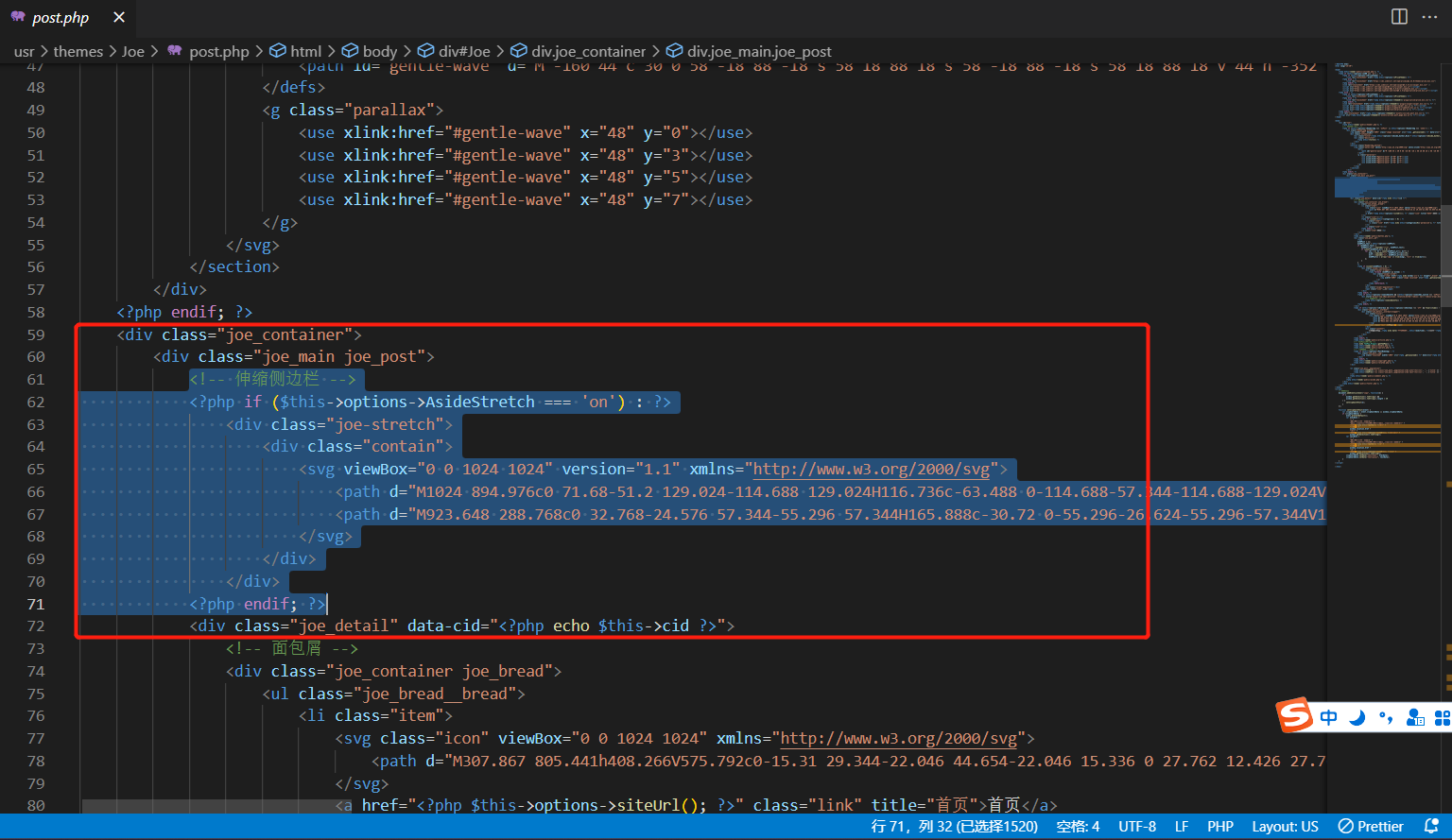The height and width of the screenshot is (840, 1452).
Task: Toggle Sogou Chinese/English mode button
Action: pyautogui.click(x=1328, y=717)
